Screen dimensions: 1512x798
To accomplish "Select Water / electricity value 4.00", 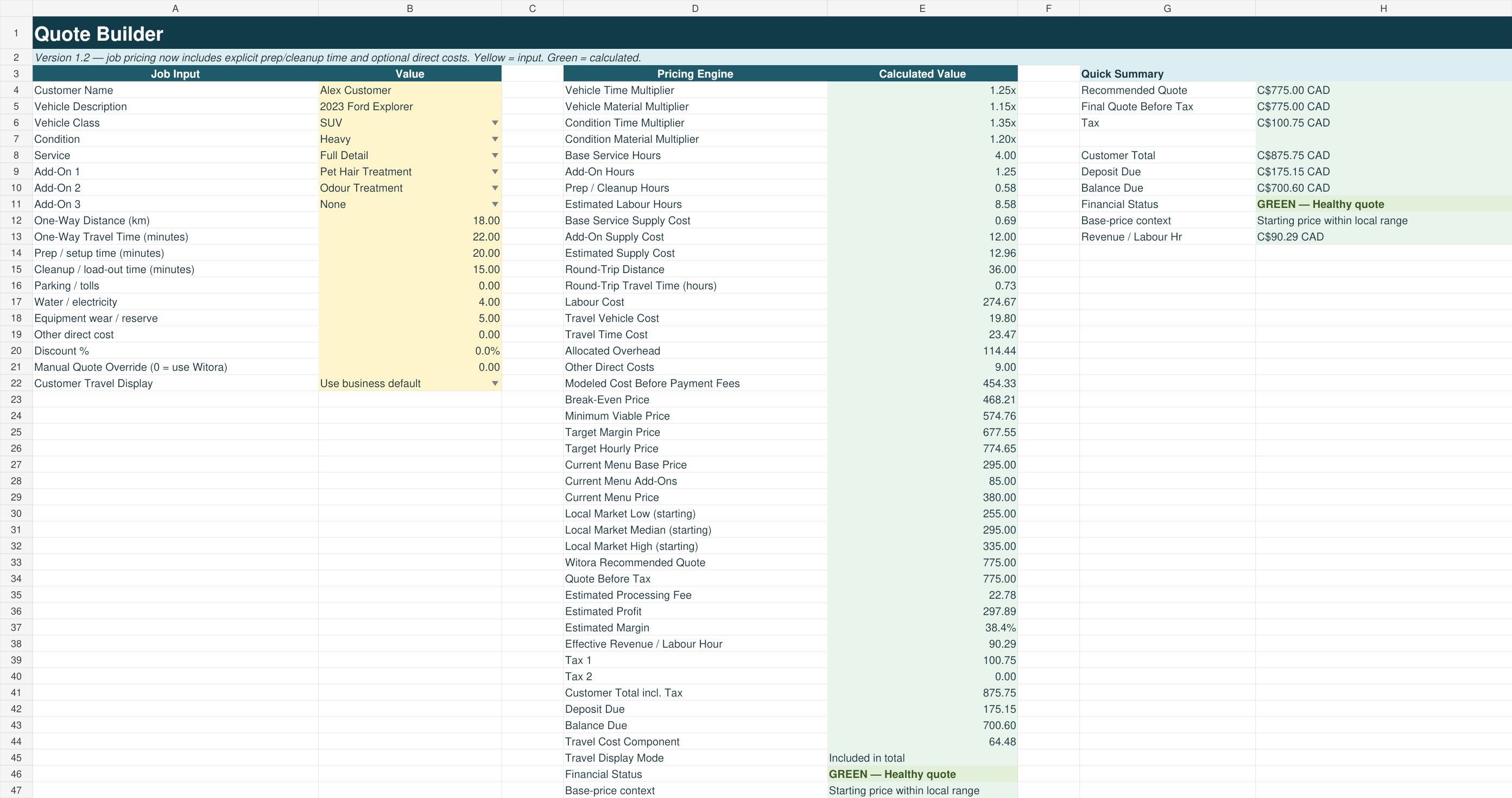I will click(410, 302).
